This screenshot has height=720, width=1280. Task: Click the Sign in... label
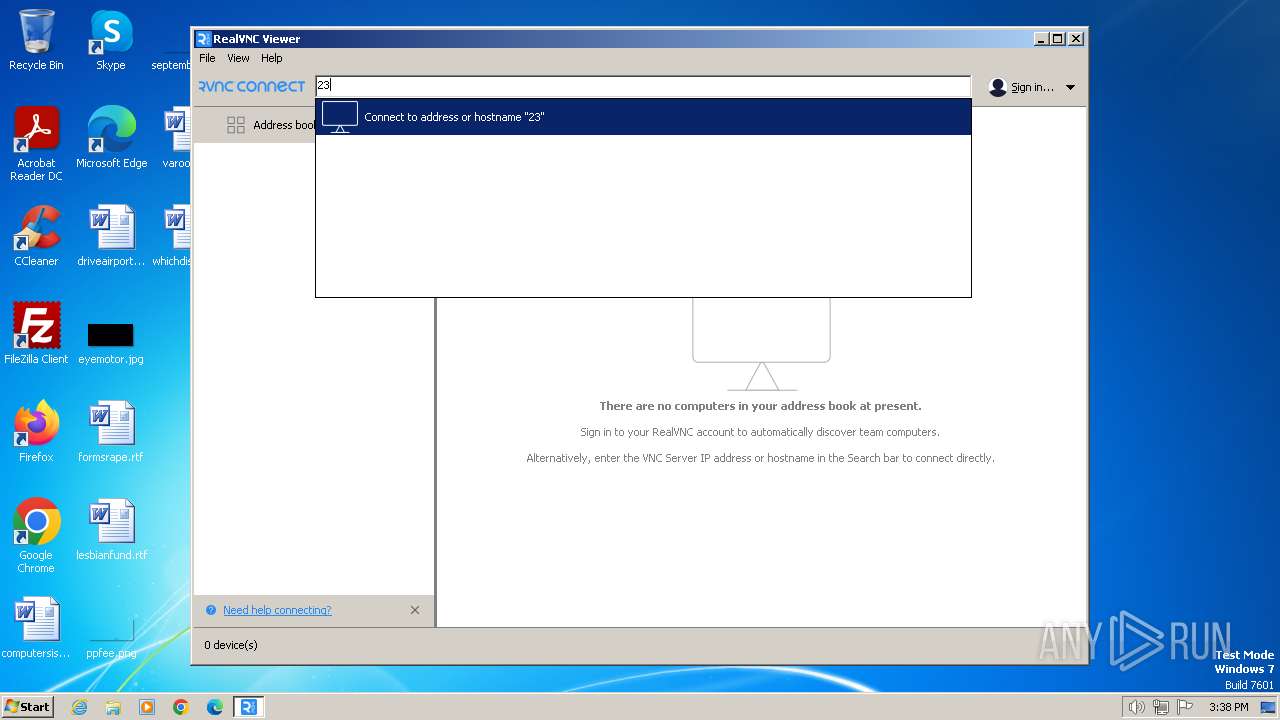(x=1032, y=87)
